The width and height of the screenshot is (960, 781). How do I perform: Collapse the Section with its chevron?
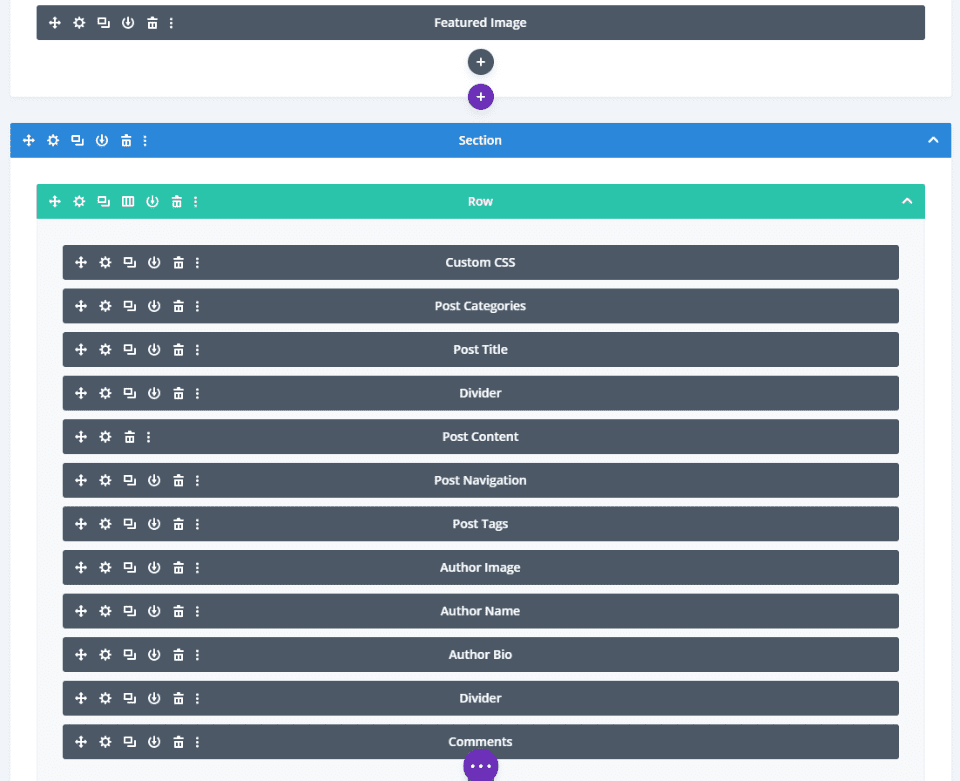coord(933,140)
